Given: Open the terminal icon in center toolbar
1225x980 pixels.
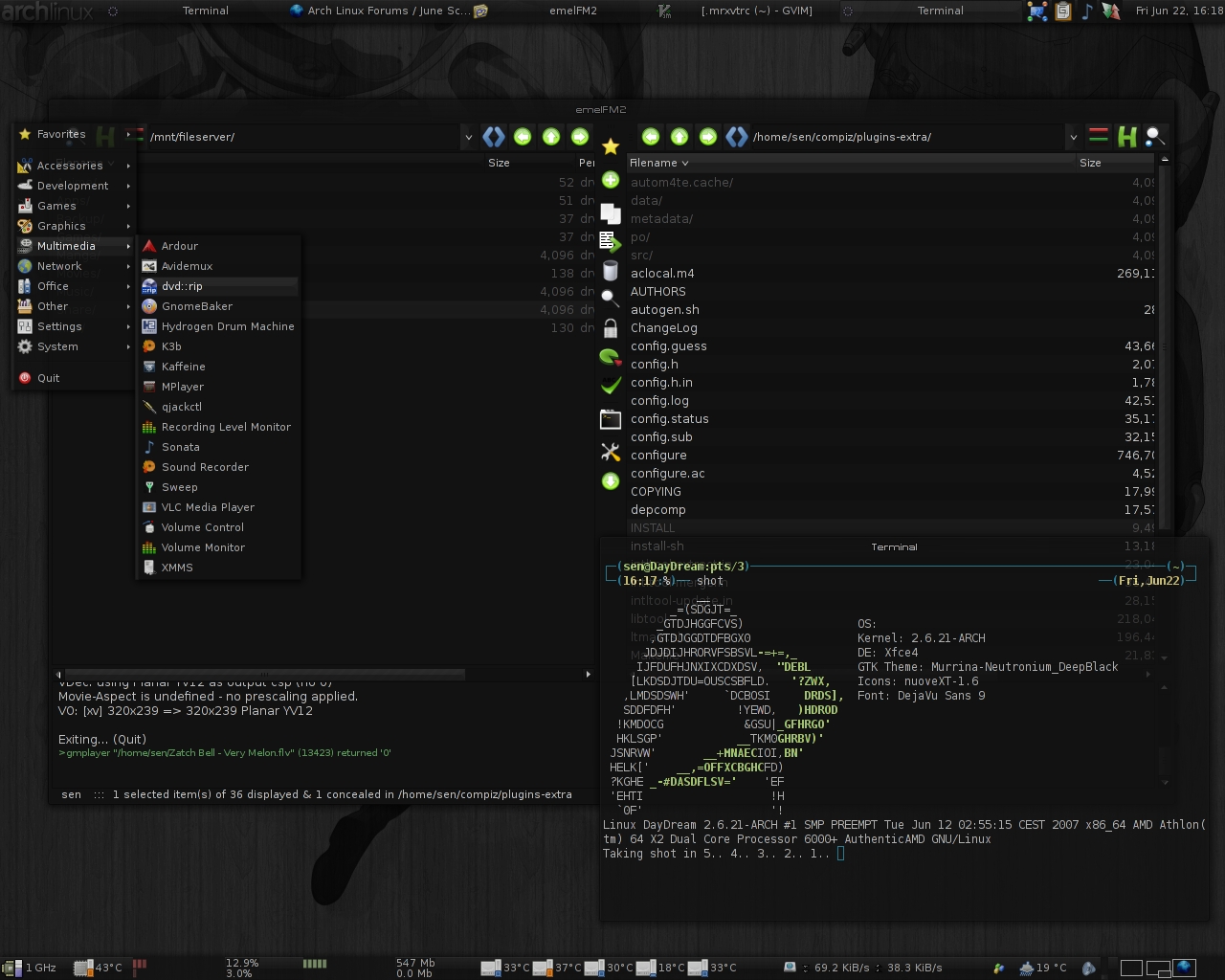Looking at the screenshot, I should [x=611, y=419].
